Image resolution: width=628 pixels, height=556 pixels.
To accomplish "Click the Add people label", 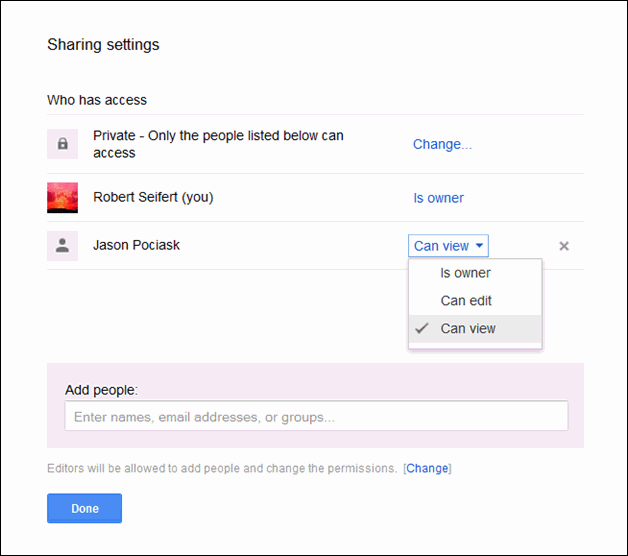I will (x=101, y=390).
